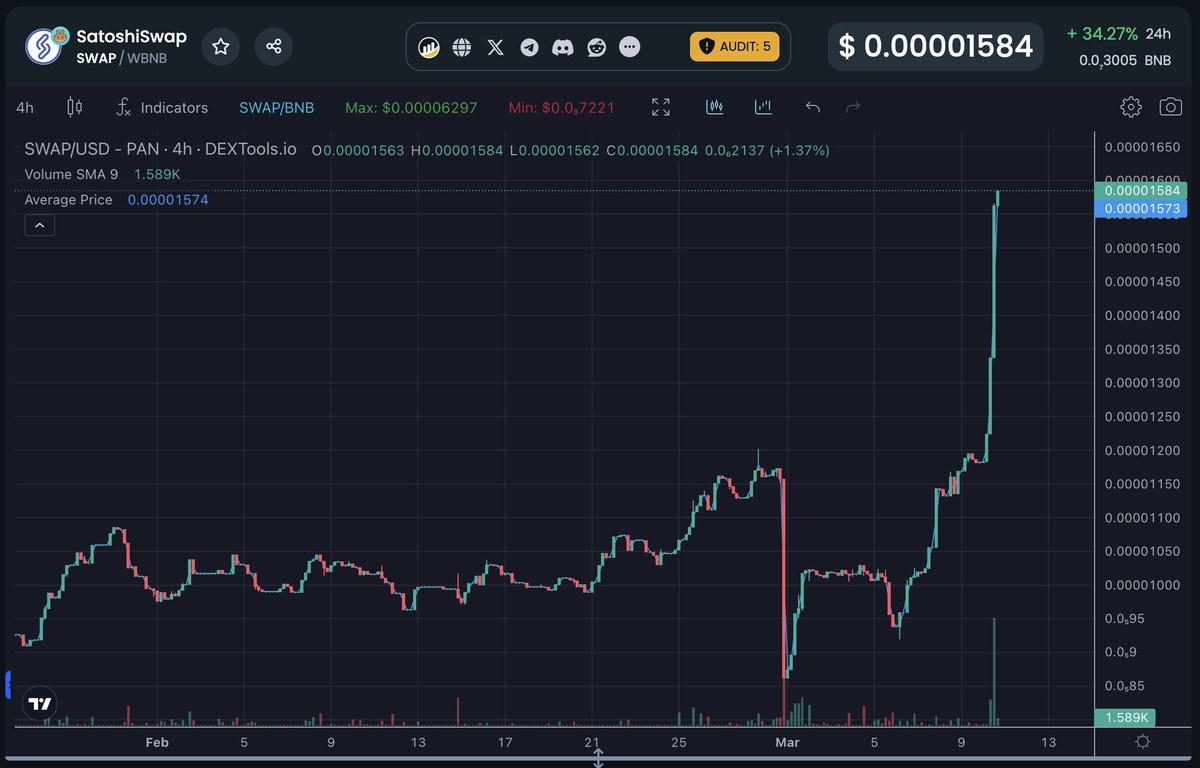Star SatoshiSwap as favorite
The image size is (1200, 768).
(220, 46)
